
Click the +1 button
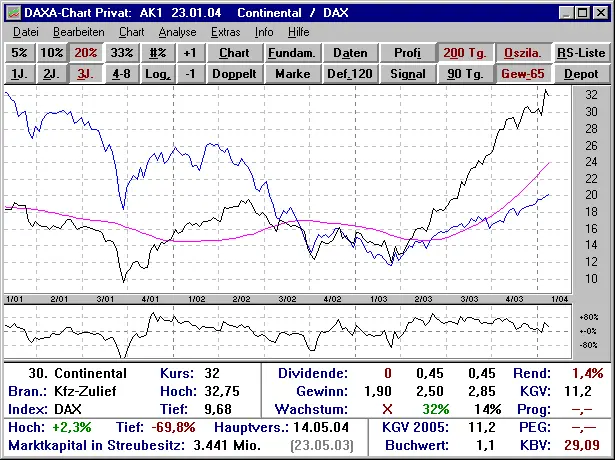pyautogui.click(x=190, y=53)
